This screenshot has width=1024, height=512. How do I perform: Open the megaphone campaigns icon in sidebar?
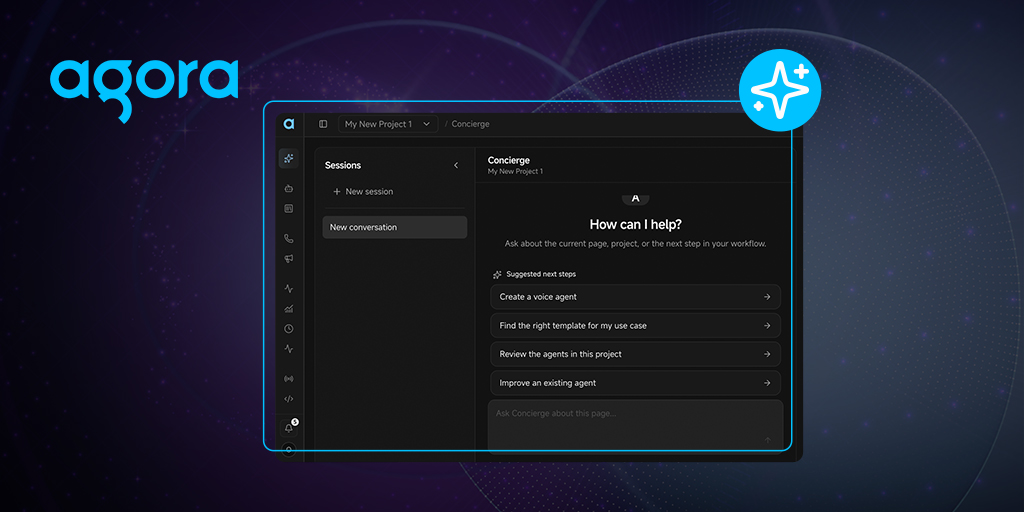[x=289, y=259]
